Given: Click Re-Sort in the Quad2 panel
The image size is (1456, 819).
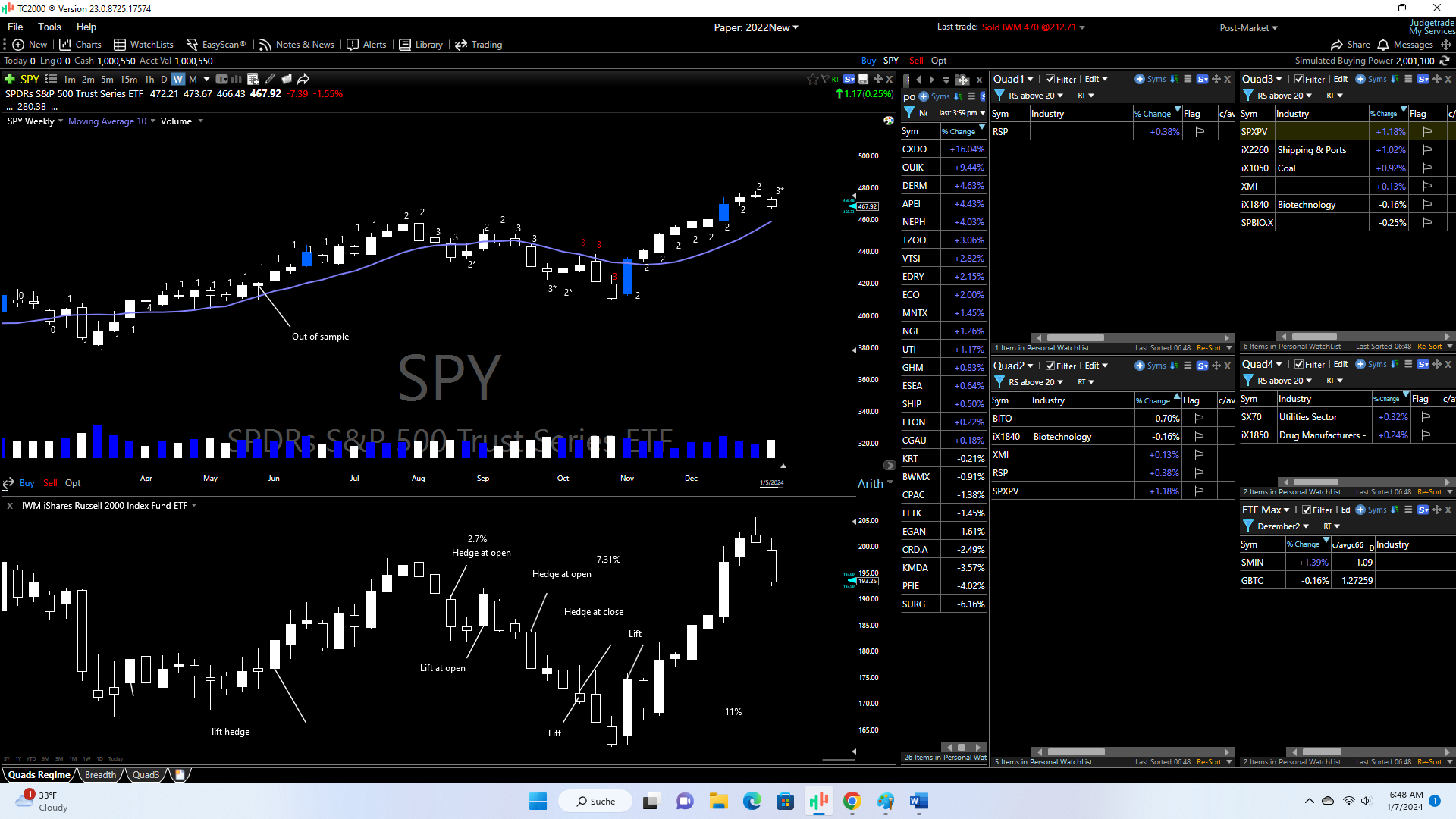Looking at the screenshot, I should tap(1209, 762).
